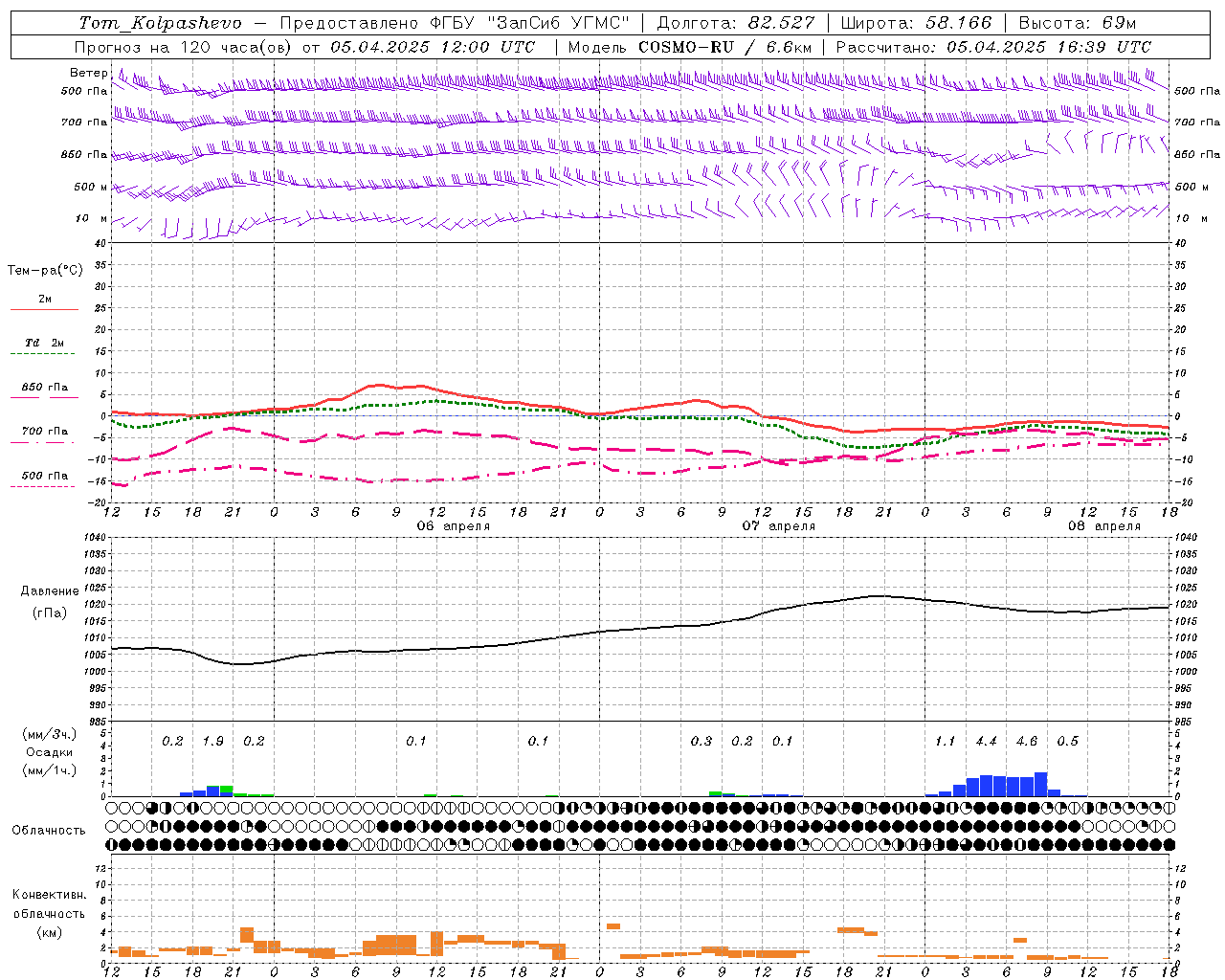Click the 1.1 precipitation value
Image resolution: width=1225 pixels, height=980 pixels.
coord(945,742)
